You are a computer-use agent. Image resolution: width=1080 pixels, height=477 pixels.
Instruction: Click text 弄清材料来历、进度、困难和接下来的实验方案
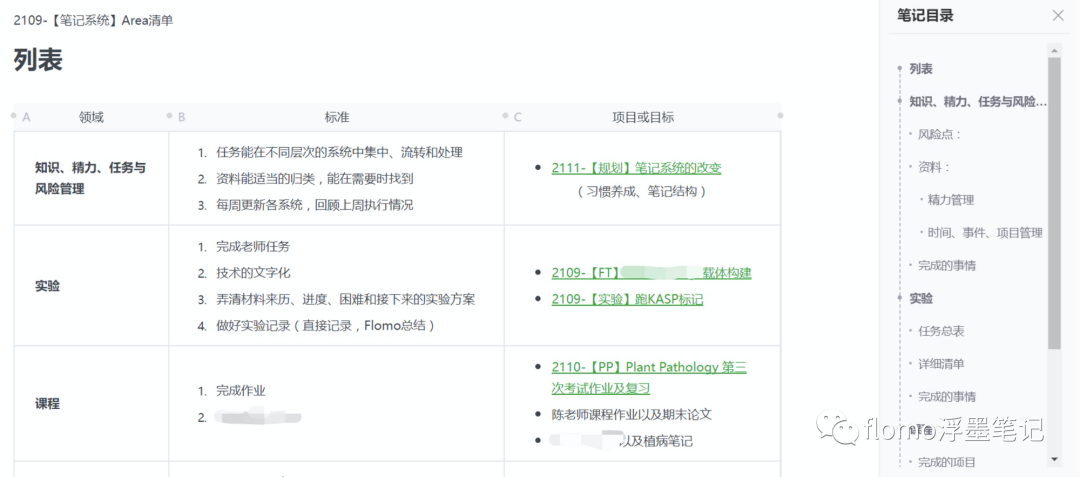[345, 299]
